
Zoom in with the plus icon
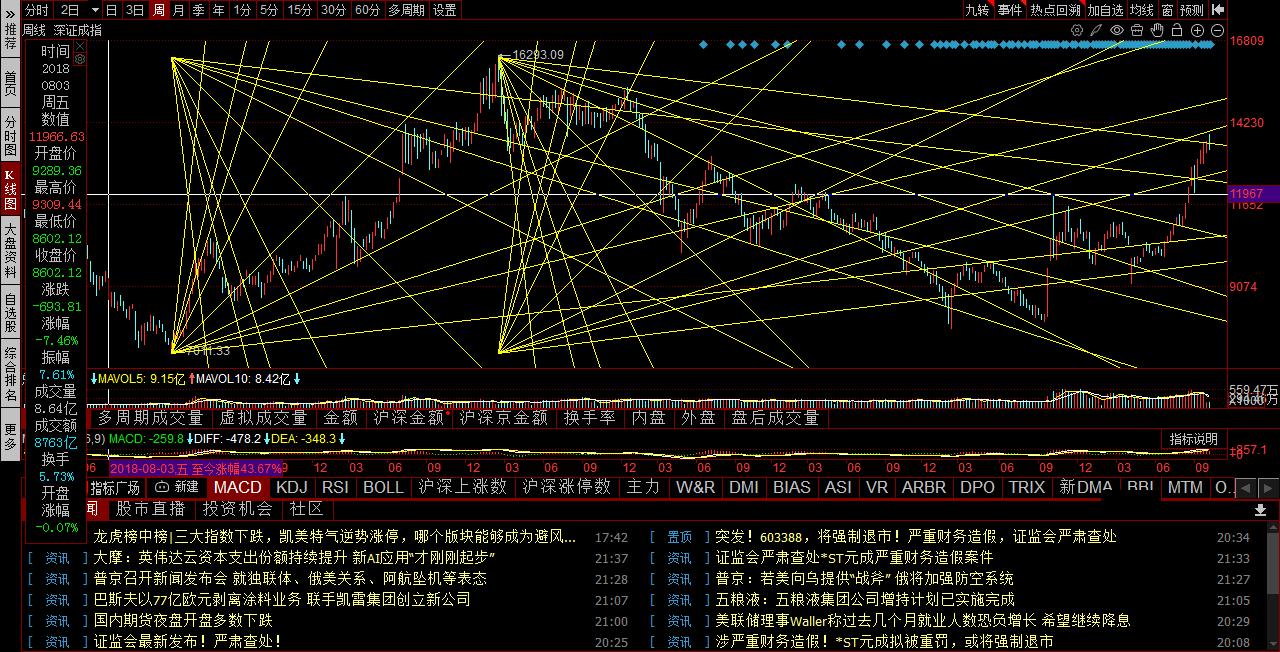coord(1197,31)
